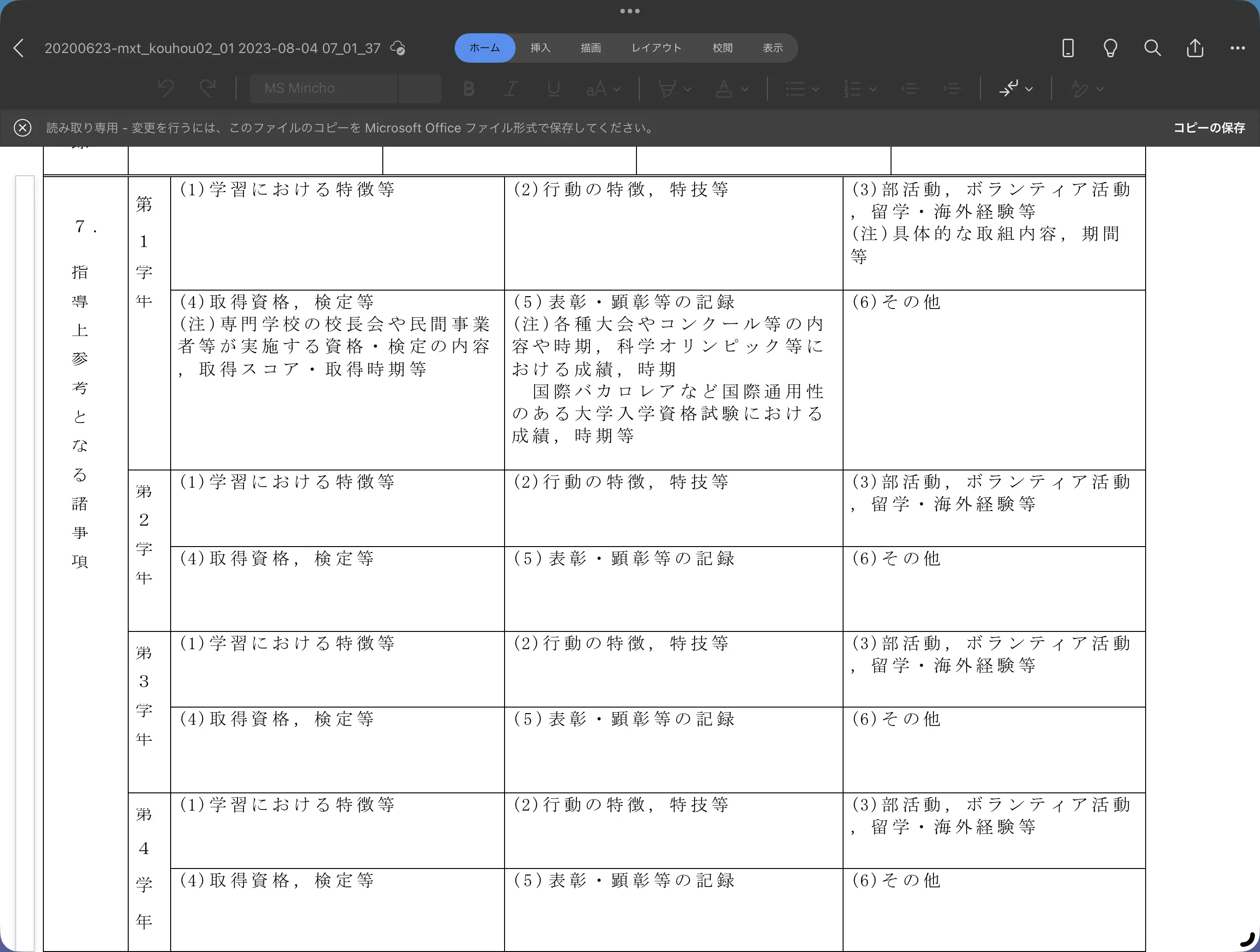Click the font size box
Screen dimensions: 1260x952
(420, 88)
